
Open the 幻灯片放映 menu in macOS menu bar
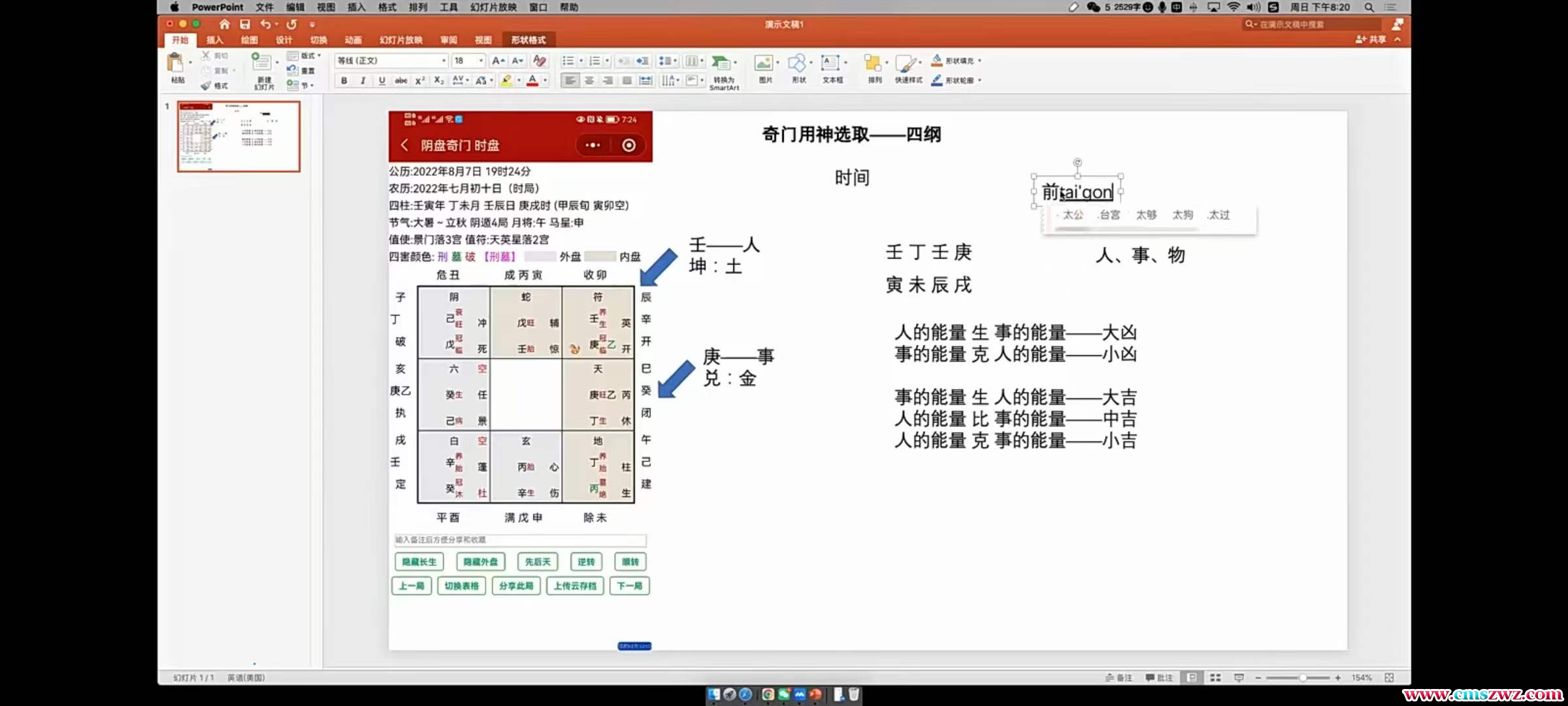493,7
